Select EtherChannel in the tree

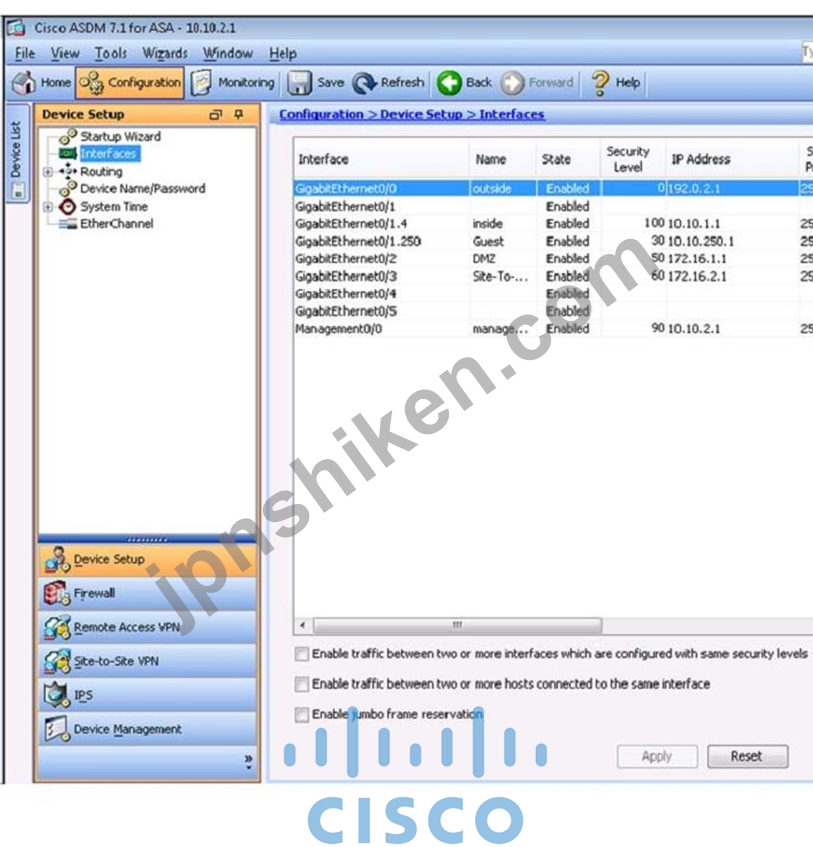click(x=117, y=224)
